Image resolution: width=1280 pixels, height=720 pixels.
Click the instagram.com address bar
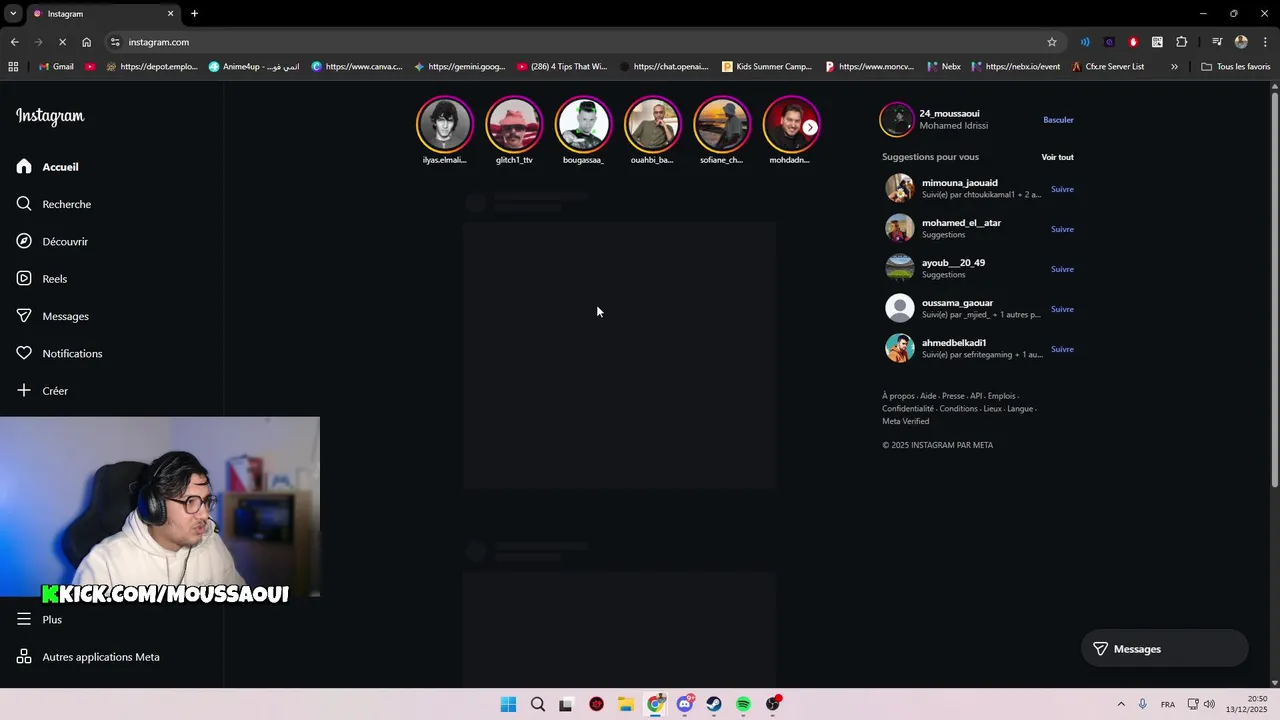pyautogui.click(x=580, y=42)
